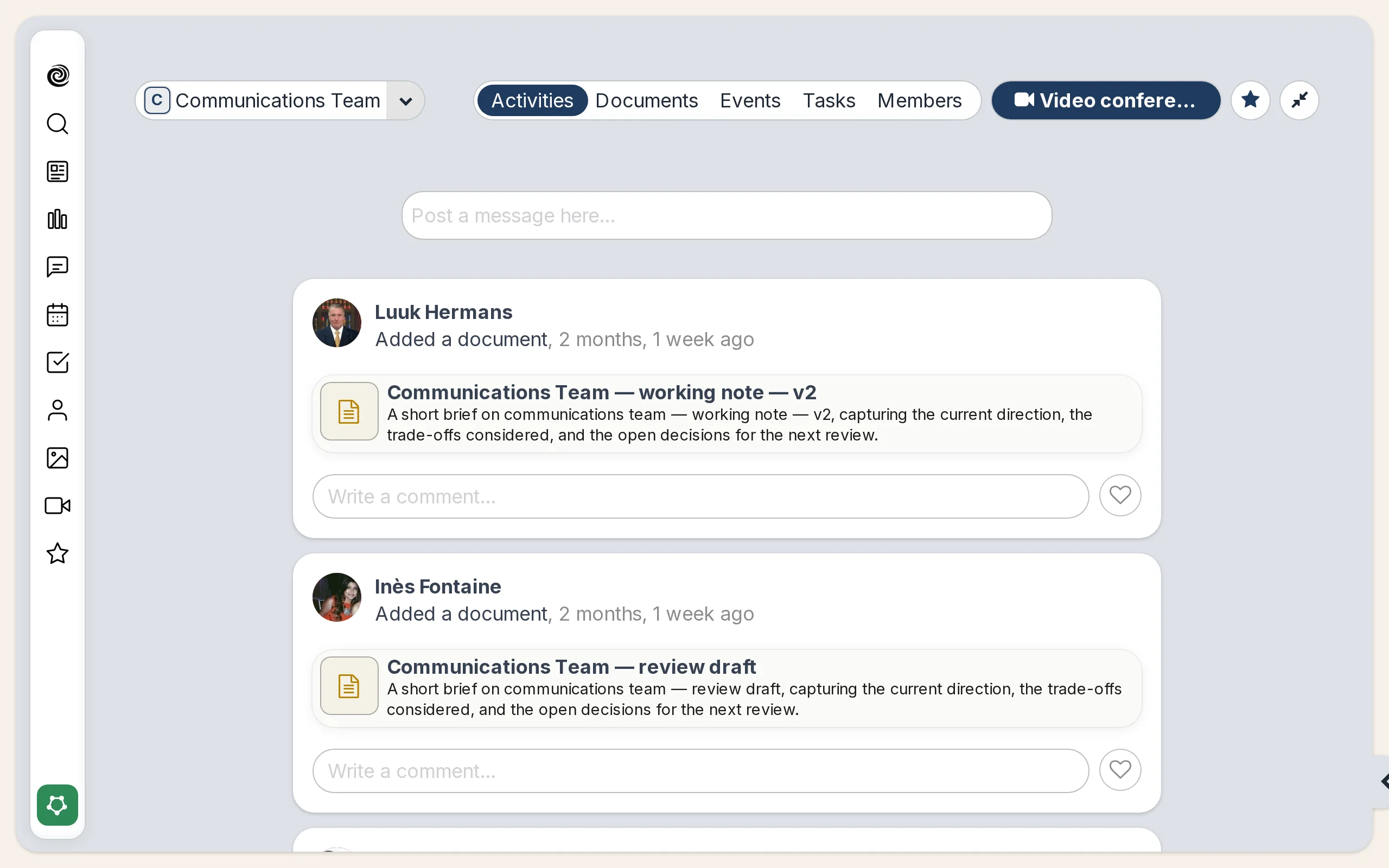This screenshot has width=1389, height=868.
Task: Open the tasks checkbox sidebar icon
Action: (x=58, y=362)
